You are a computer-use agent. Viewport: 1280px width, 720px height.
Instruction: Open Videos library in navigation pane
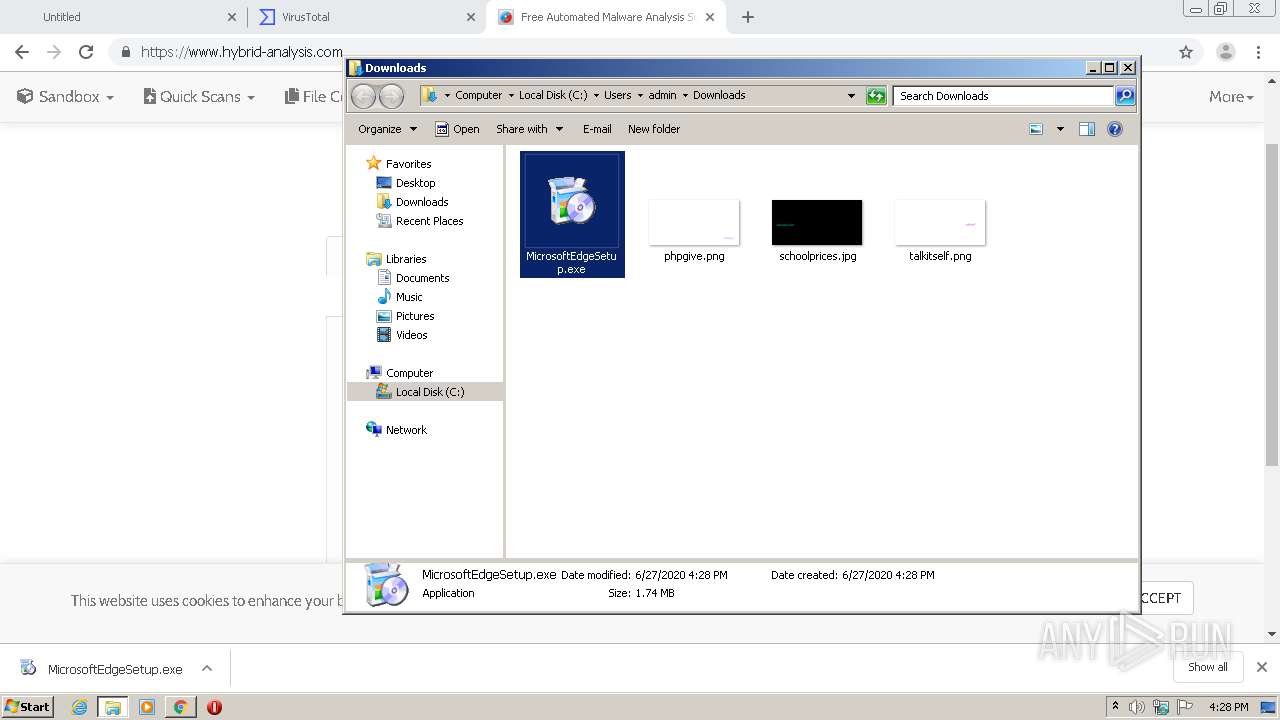tap(402, 335)
